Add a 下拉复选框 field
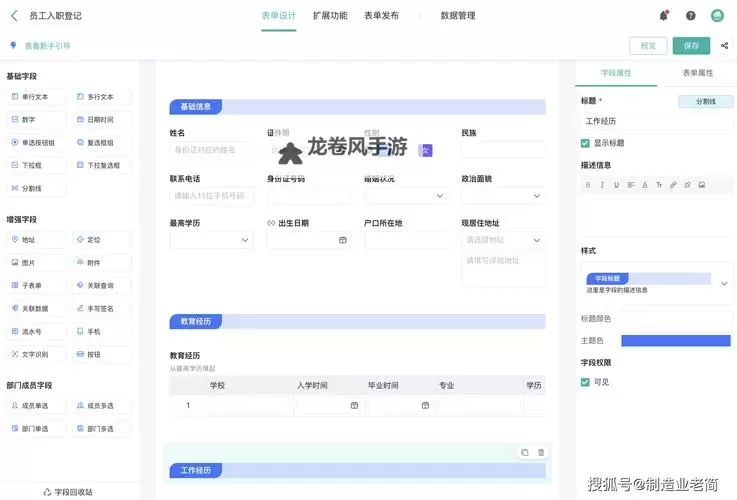The image size is (737, 500). (102, 165)
